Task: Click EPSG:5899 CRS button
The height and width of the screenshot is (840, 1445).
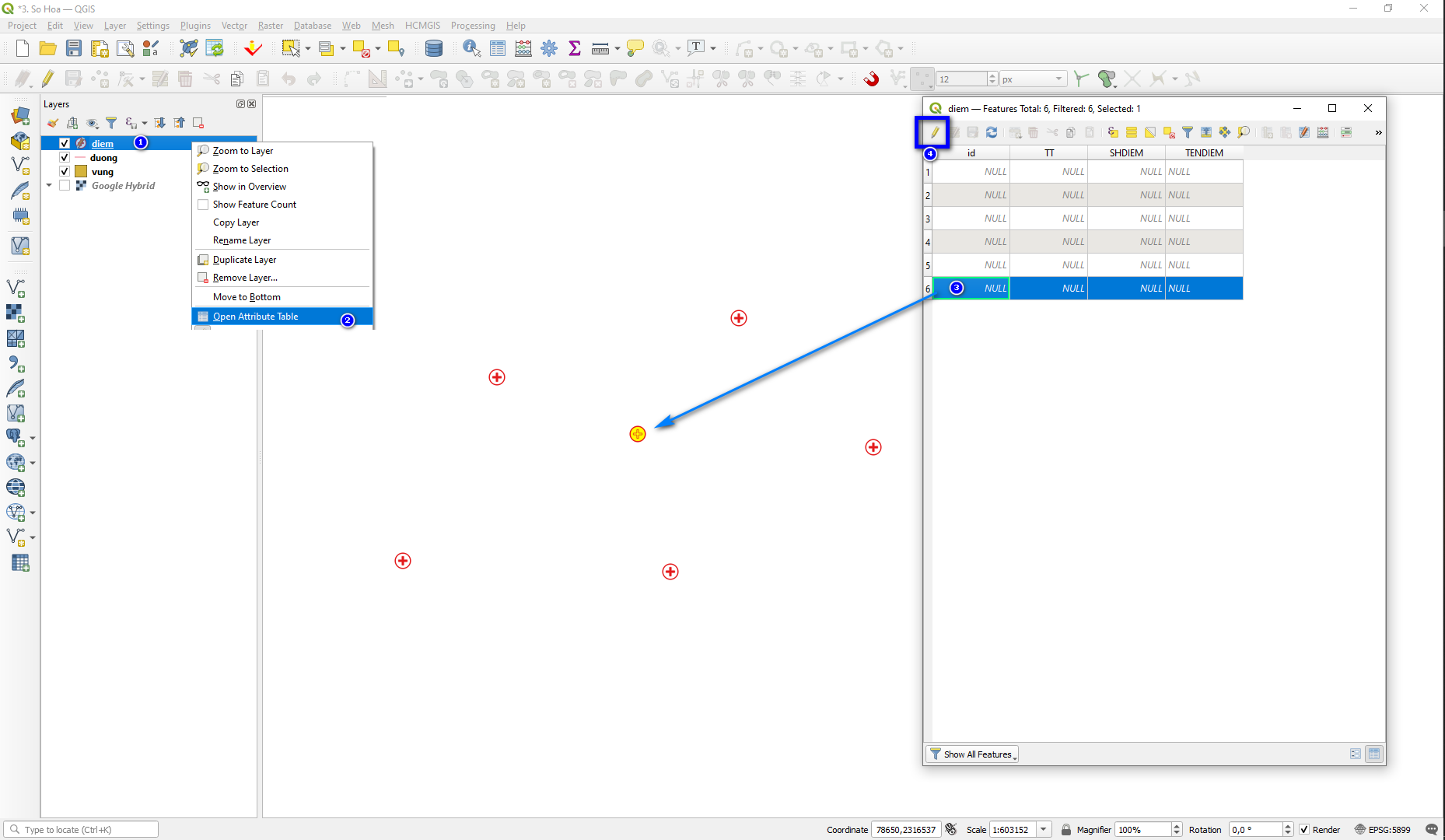Action: (1383, 830)
